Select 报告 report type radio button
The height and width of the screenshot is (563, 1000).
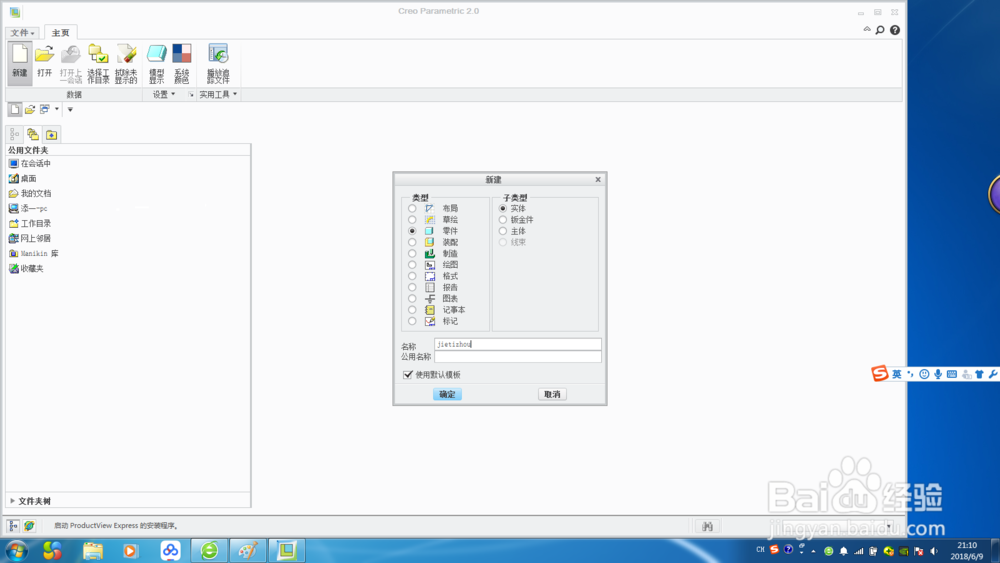click(x=412, y=288)
